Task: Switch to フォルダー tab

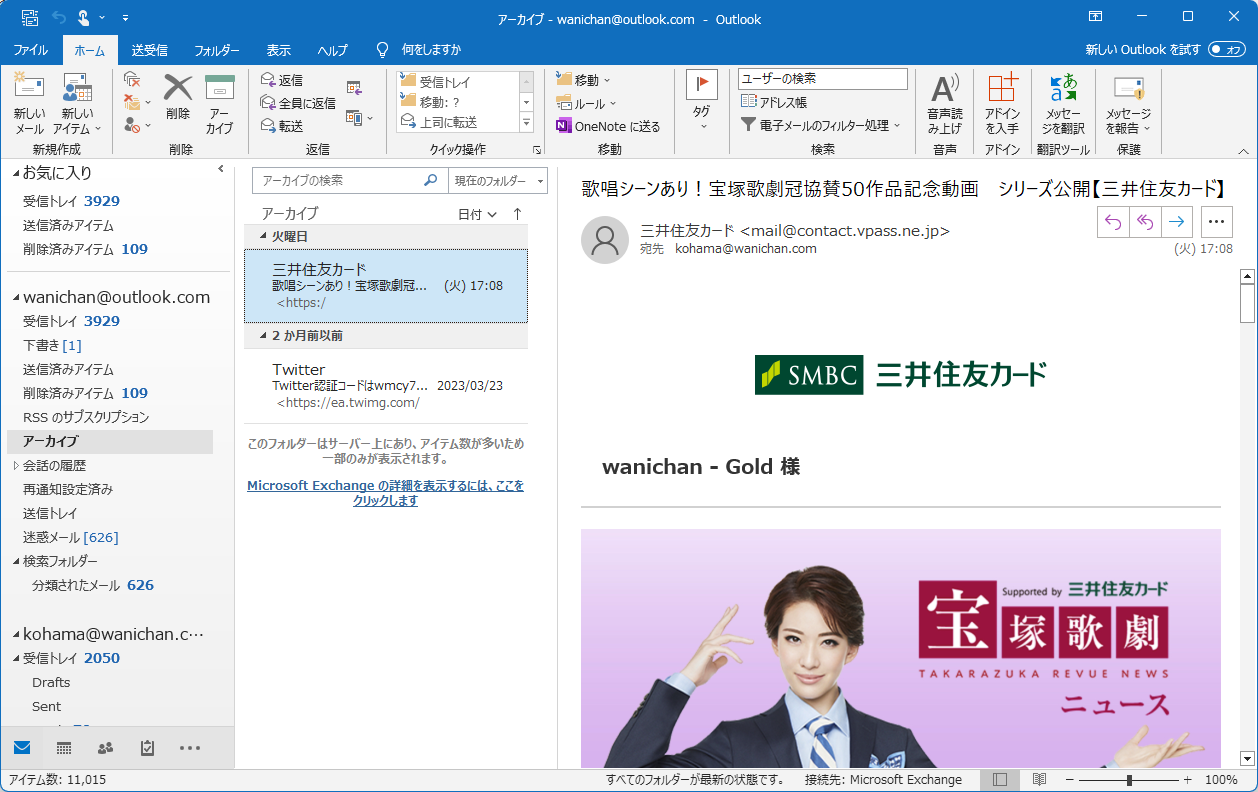Action: [217, 49]
